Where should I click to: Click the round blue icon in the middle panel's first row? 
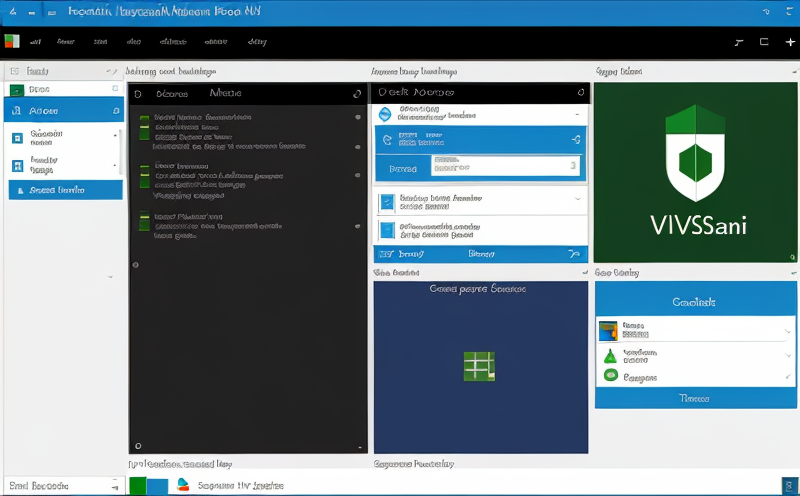pyautogui.click(x=385, y=114)
